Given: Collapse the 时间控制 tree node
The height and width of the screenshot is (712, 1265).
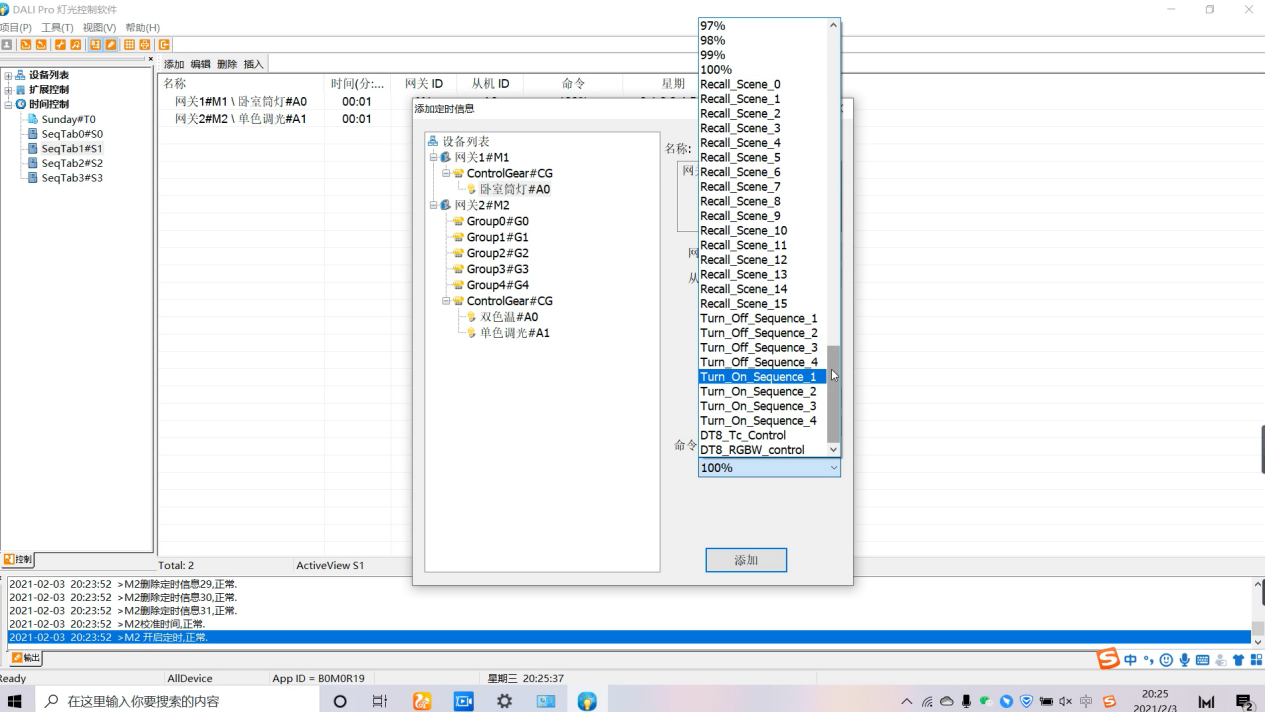Looking at the screenshot, I should [x=8, y=105].
